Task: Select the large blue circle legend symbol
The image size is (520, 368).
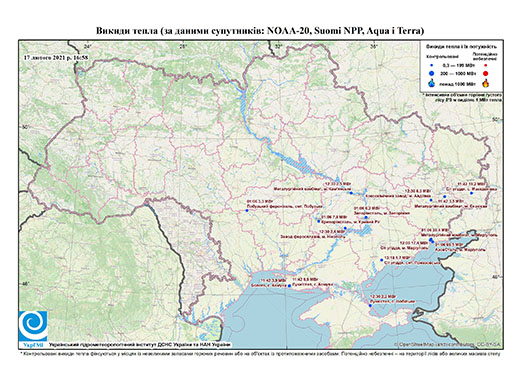Action: click(431, 73)
